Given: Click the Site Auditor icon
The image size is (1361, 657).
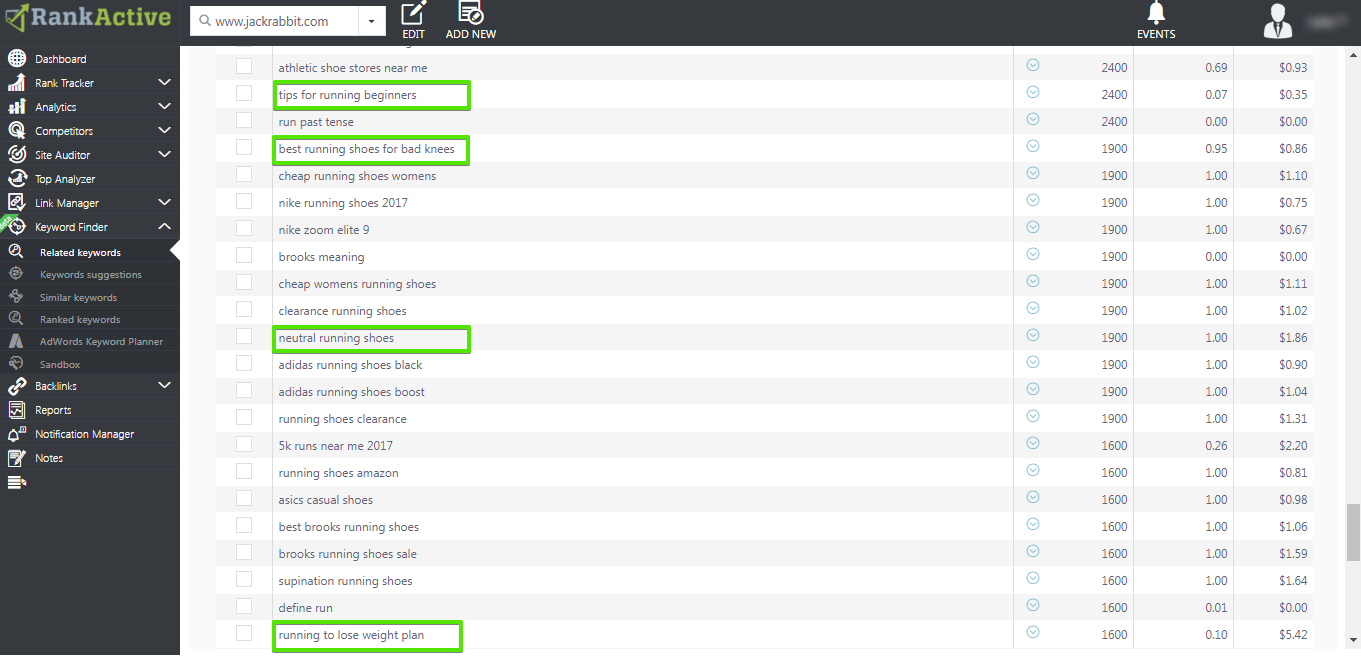Looking at the screenshot, I should (x=17, y=155).
